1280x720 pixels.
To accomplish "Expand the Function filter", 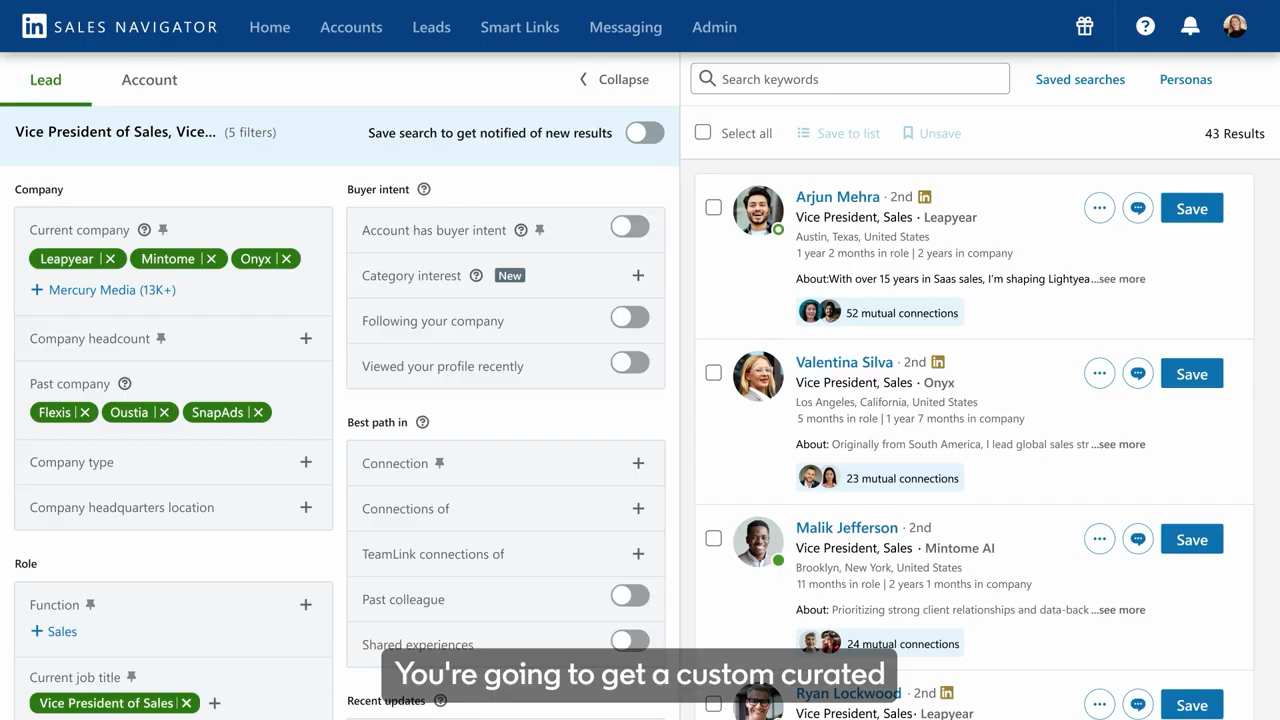I will (x=306, y=605).
